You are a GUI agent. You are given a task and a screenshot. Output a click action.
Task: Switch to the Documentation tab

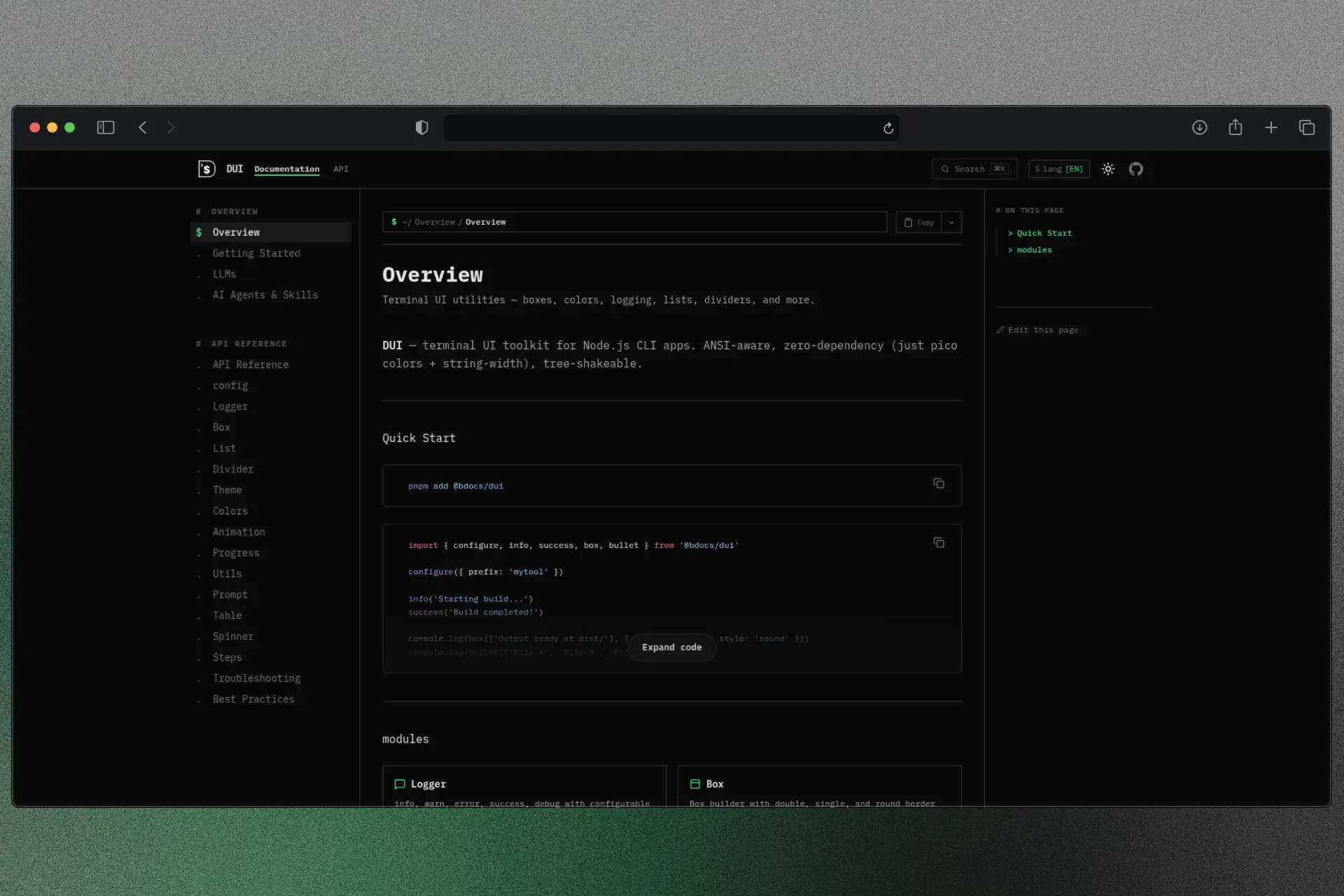point(286,169)
